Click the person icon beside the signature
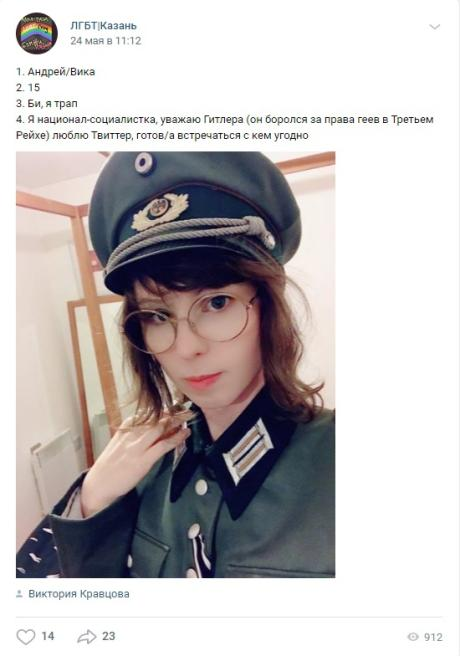This screenshot has height=656, width=460. pos(19,594)
